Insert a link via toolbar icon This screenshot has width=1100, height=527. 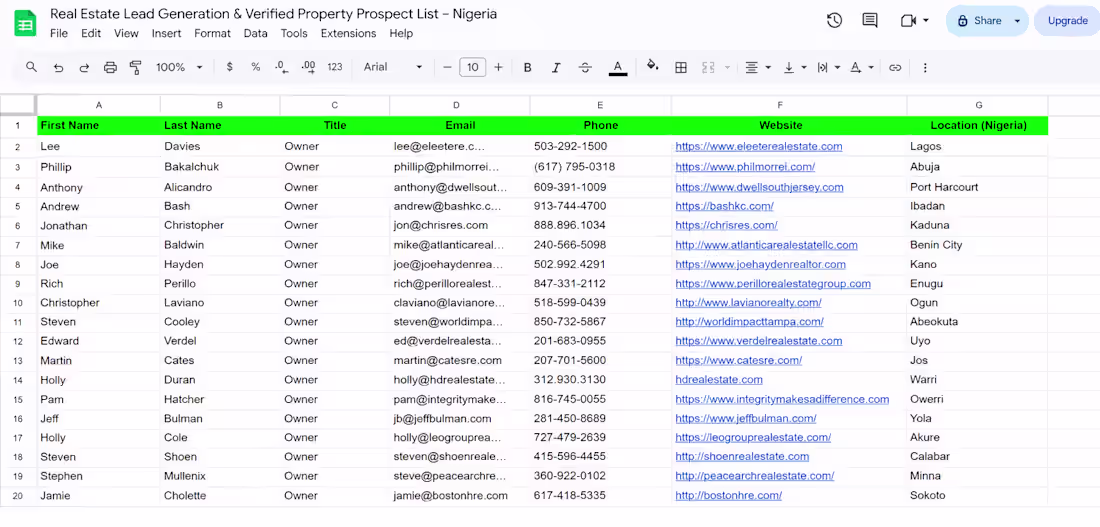(895, 67)
